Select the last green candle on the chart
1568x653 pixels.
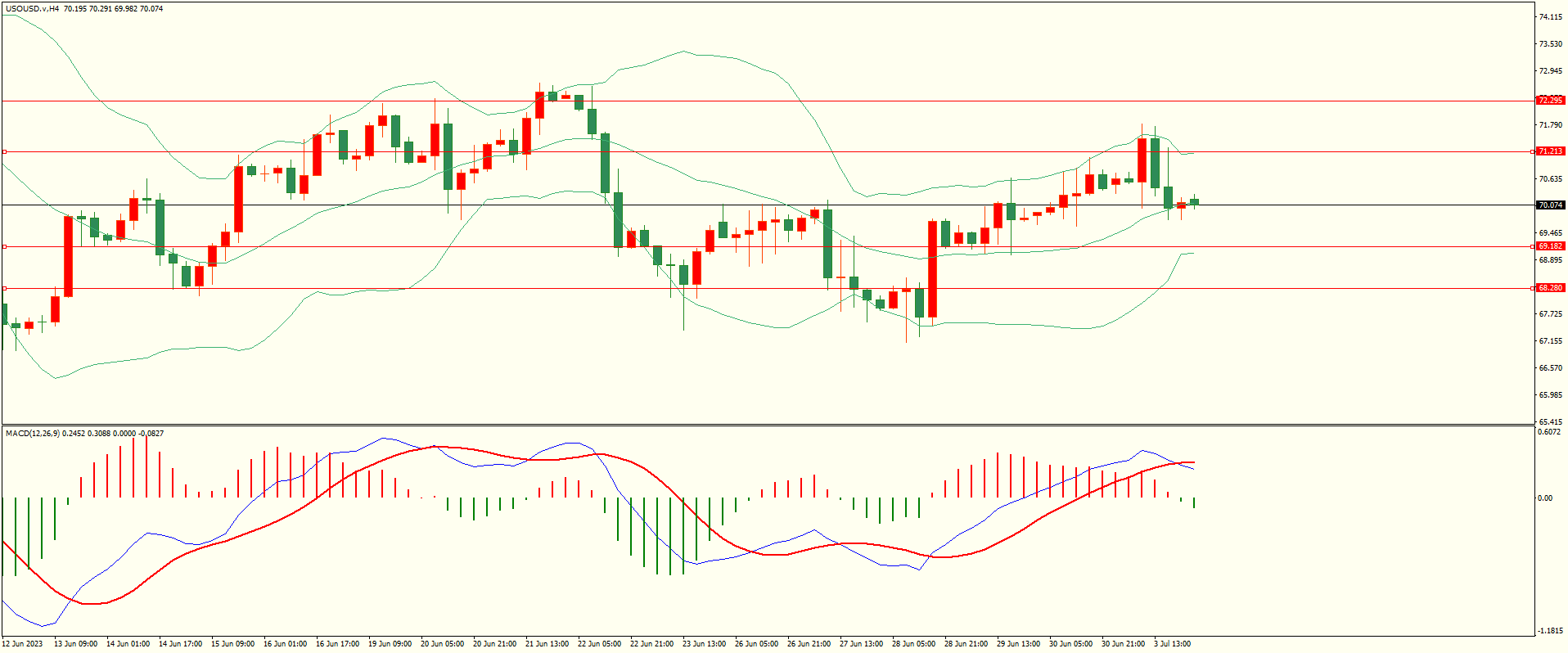[1195, 202]
